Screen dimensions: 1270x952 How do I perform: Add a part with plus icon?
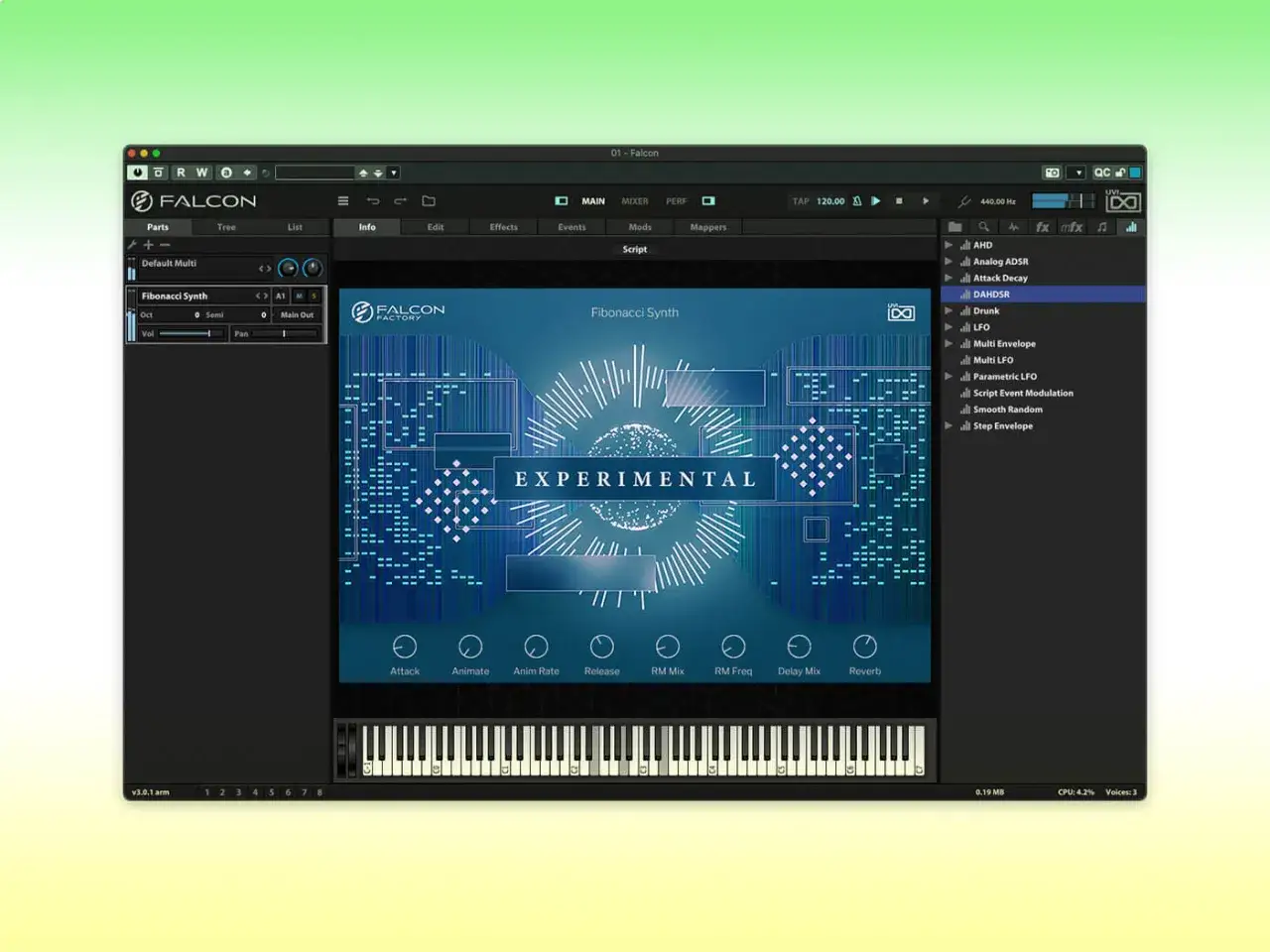click(149, 245)
